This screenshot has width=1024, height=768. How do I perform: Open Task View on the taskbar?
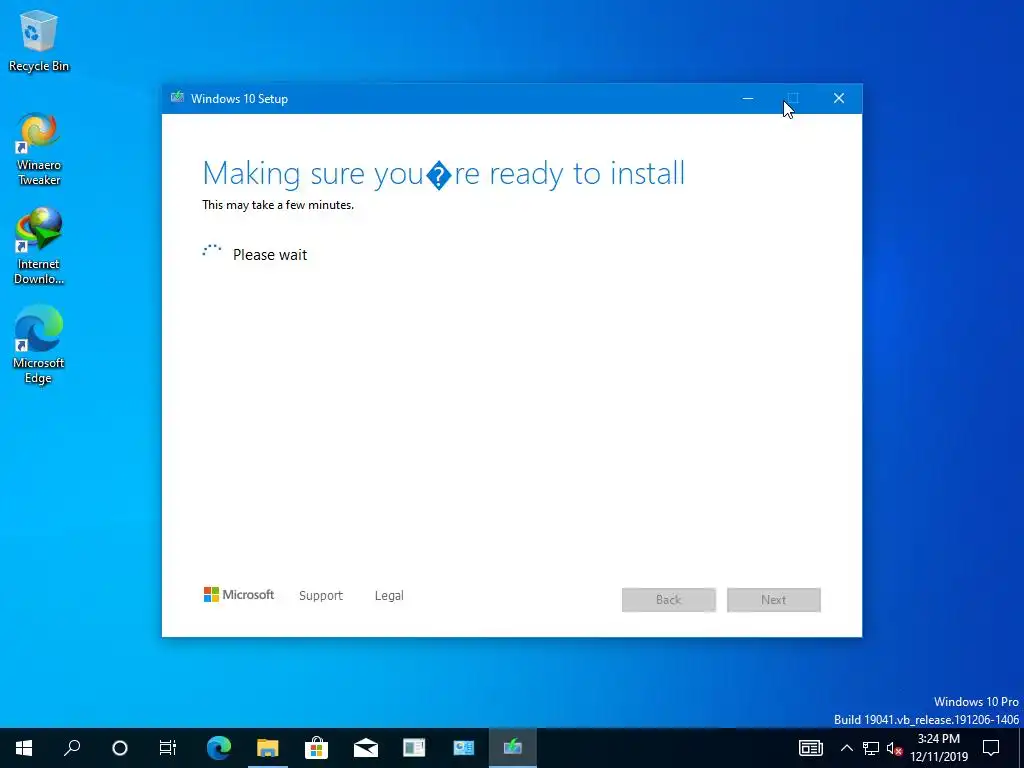(168, 748)
